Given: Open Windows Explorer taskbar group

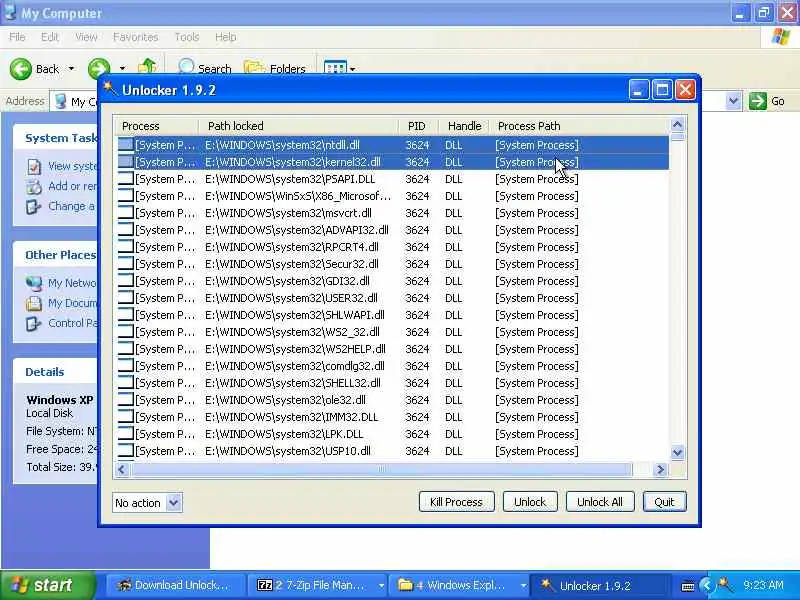Looking at the screenshot, I should [459, 585].
